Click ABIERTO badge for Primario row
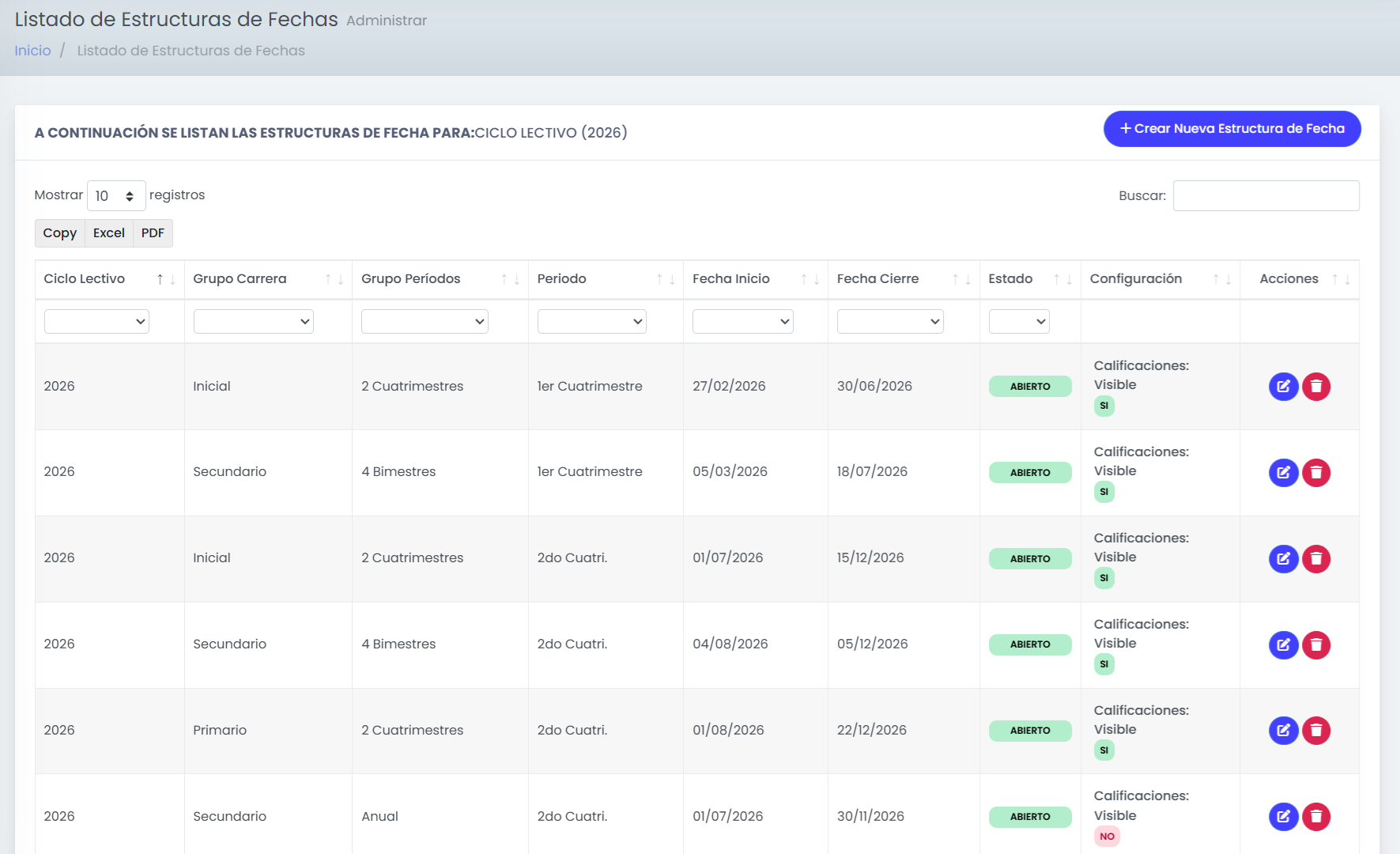The width and height of the screenshot is (1400, 854). 1030,731
